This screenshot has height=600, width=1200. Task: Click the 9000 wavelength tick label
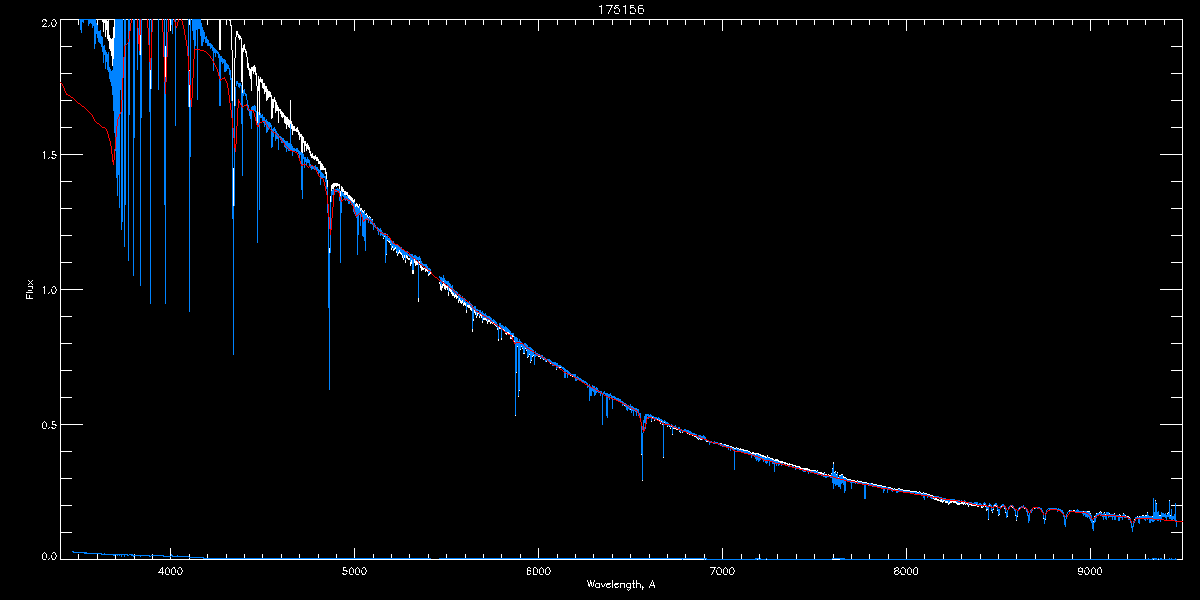point(1090,572)
